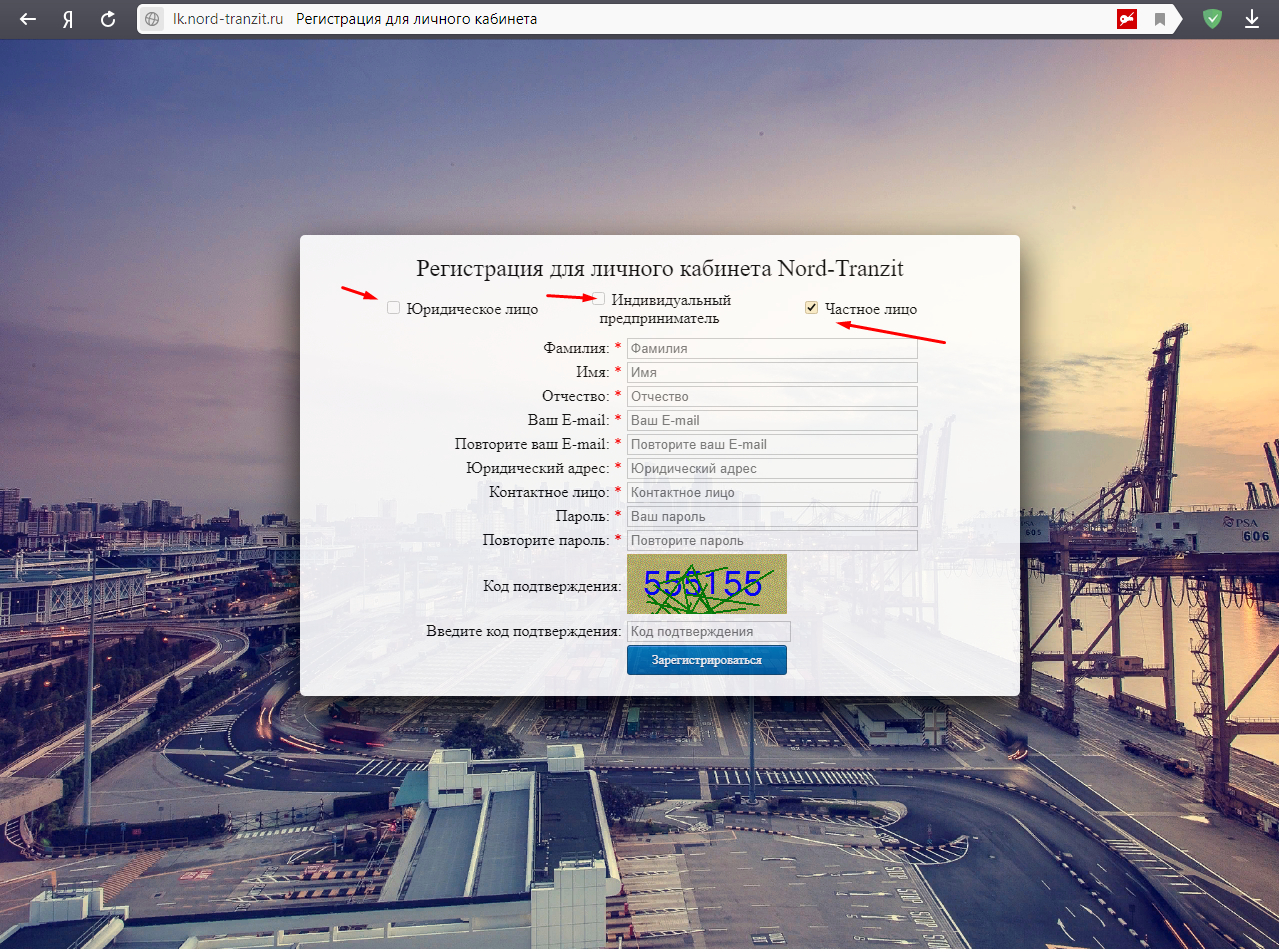Click the captcha image showing 555155
The width and height of the screenshot is (1279, 949).
point(706,584)
